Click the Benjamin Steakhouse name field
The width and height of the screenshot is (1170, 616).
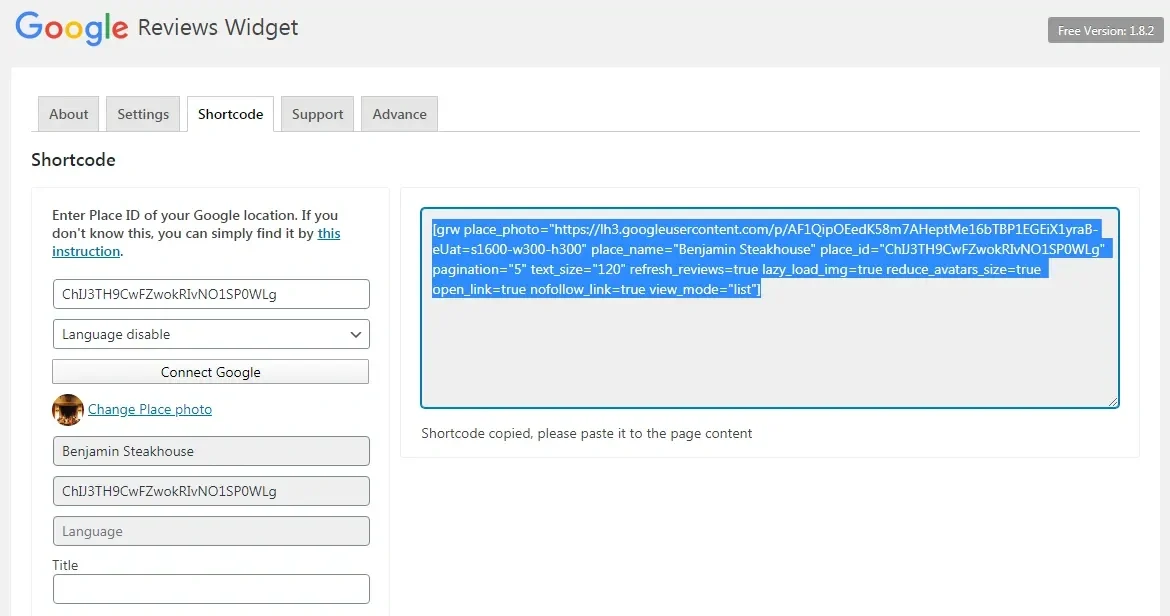coord(210,451)
